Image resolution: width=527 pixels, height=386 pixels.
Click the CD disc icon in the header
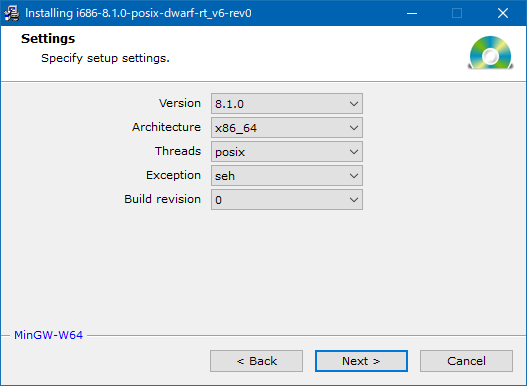490,52
